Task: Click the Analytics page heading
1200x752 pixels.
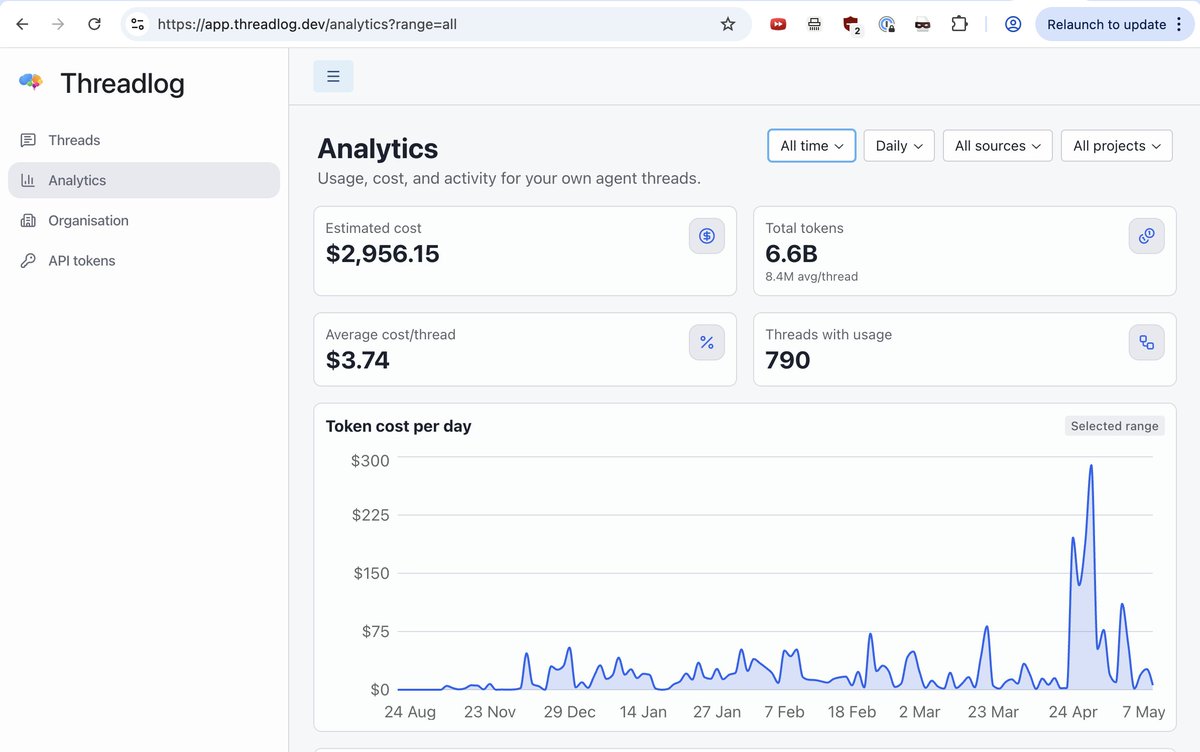Action: click(378, 149)
